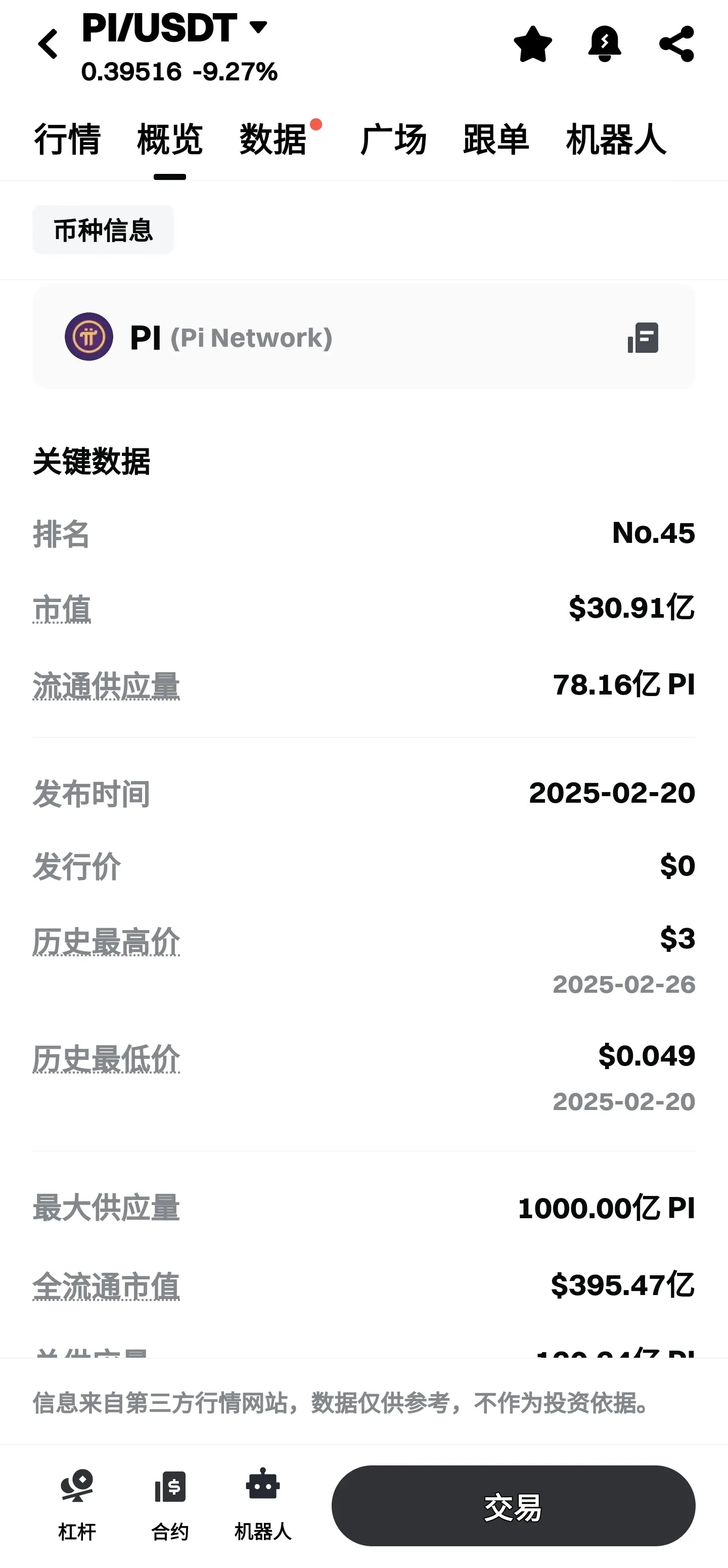Toggle the favorite star icon
Viewport: 728px width, 1568px height.
(533, 44)
